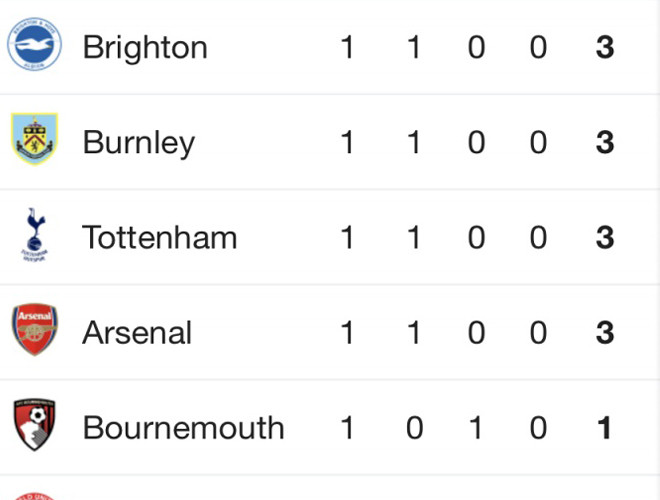Open the Bournemouth team name link

[x=183, y=427]
